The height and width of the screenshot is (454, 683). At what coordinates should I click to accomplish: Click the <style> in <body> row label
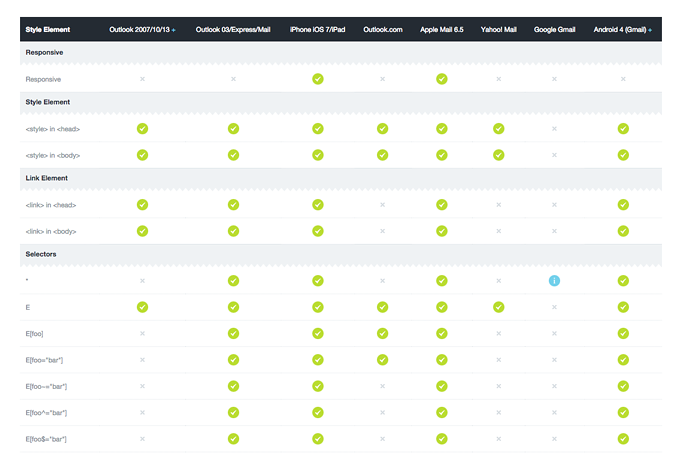click(x=51, y=155)
